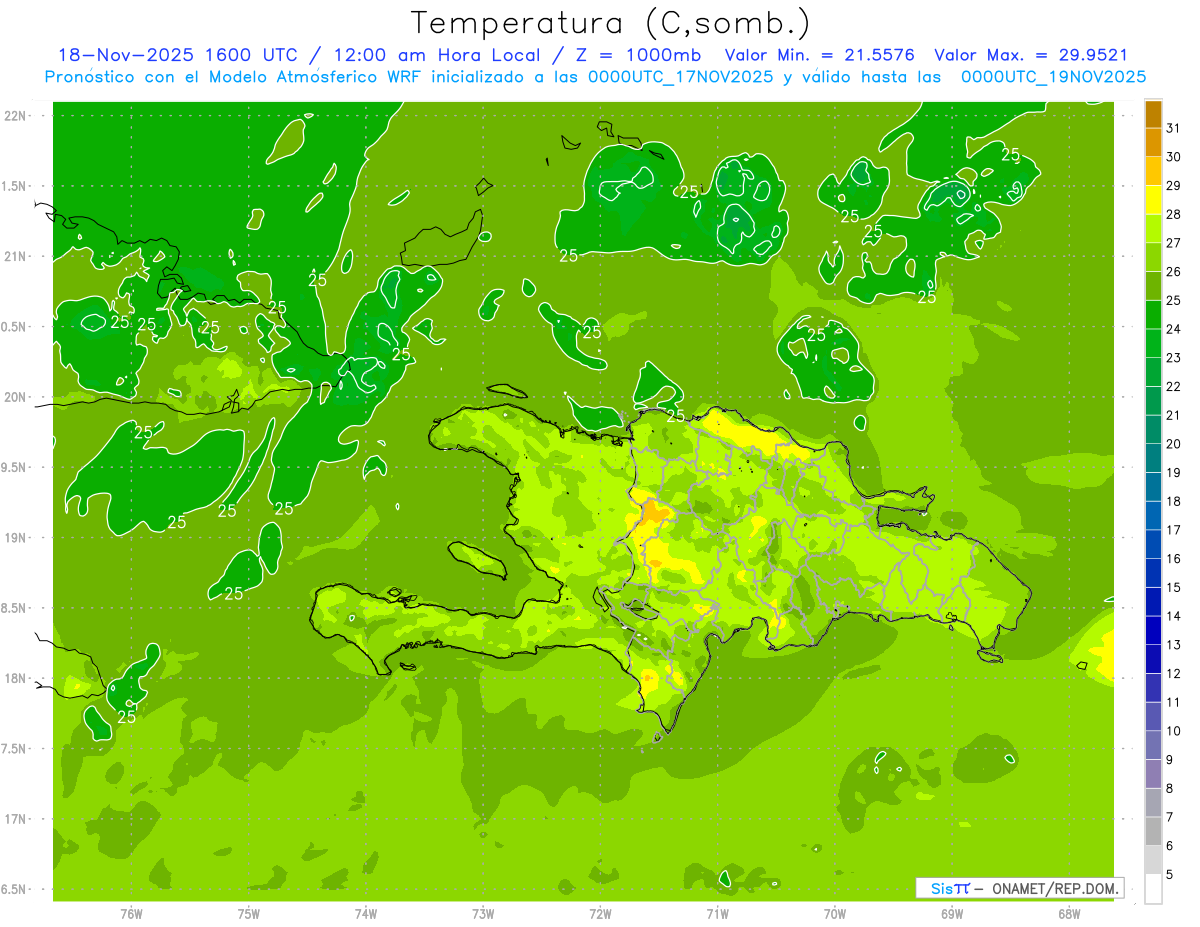
Task: Select the 'Valor Min. = 21.5576' value
Action: click(x=820, y=56)
